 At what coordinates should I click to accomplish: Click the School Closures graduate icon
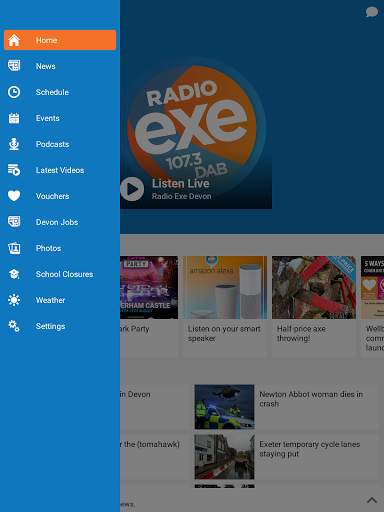14,274
